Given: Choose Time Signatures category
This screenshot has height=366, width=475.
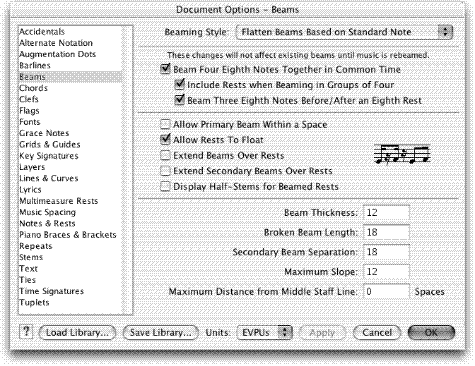Looking at the screenshot, I should click(70, 291).
